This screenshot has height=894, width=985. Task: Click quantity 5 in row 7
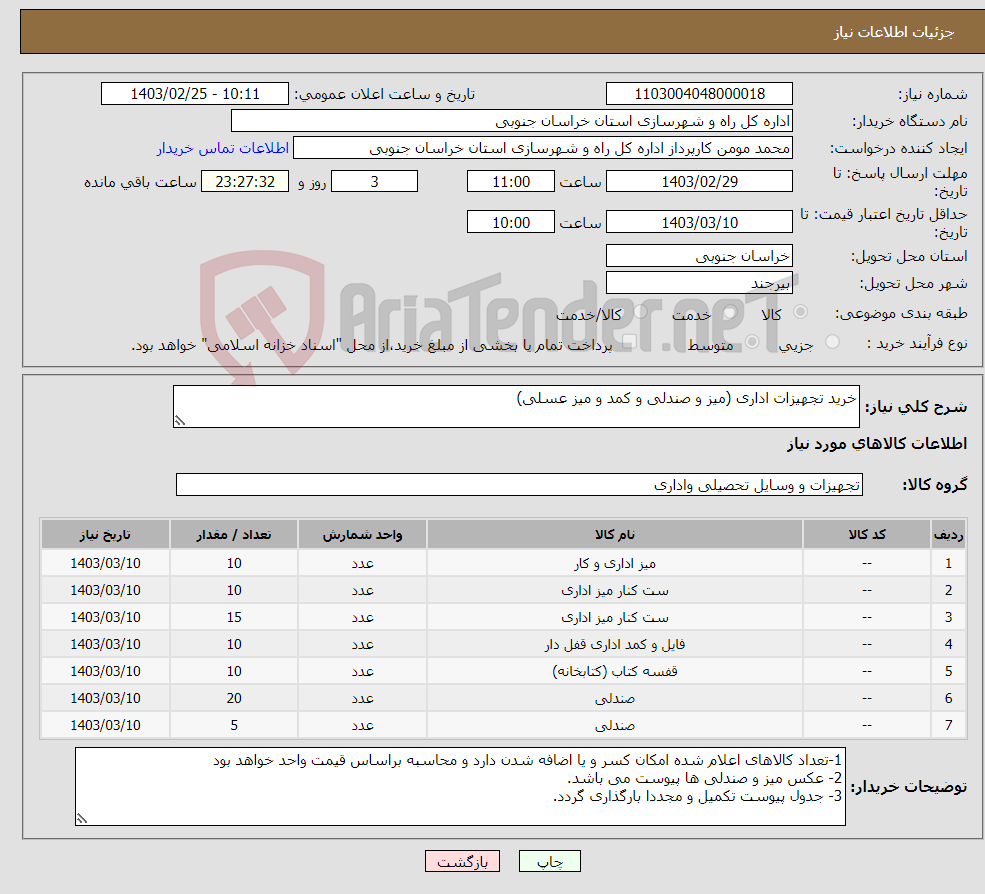234,726
